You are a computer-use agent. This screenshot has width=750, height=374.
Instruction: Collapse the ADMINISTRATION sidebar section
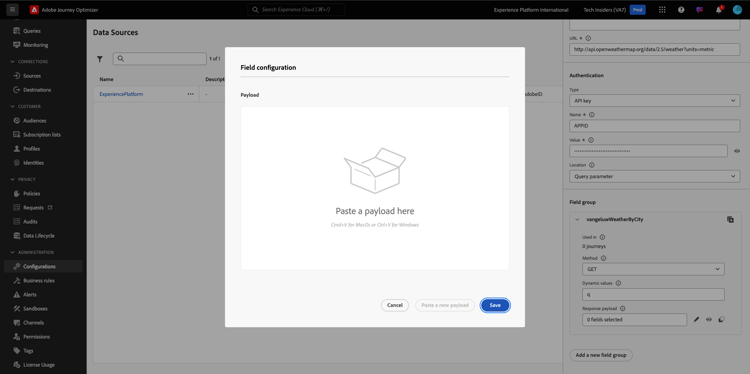coord(12,253)
